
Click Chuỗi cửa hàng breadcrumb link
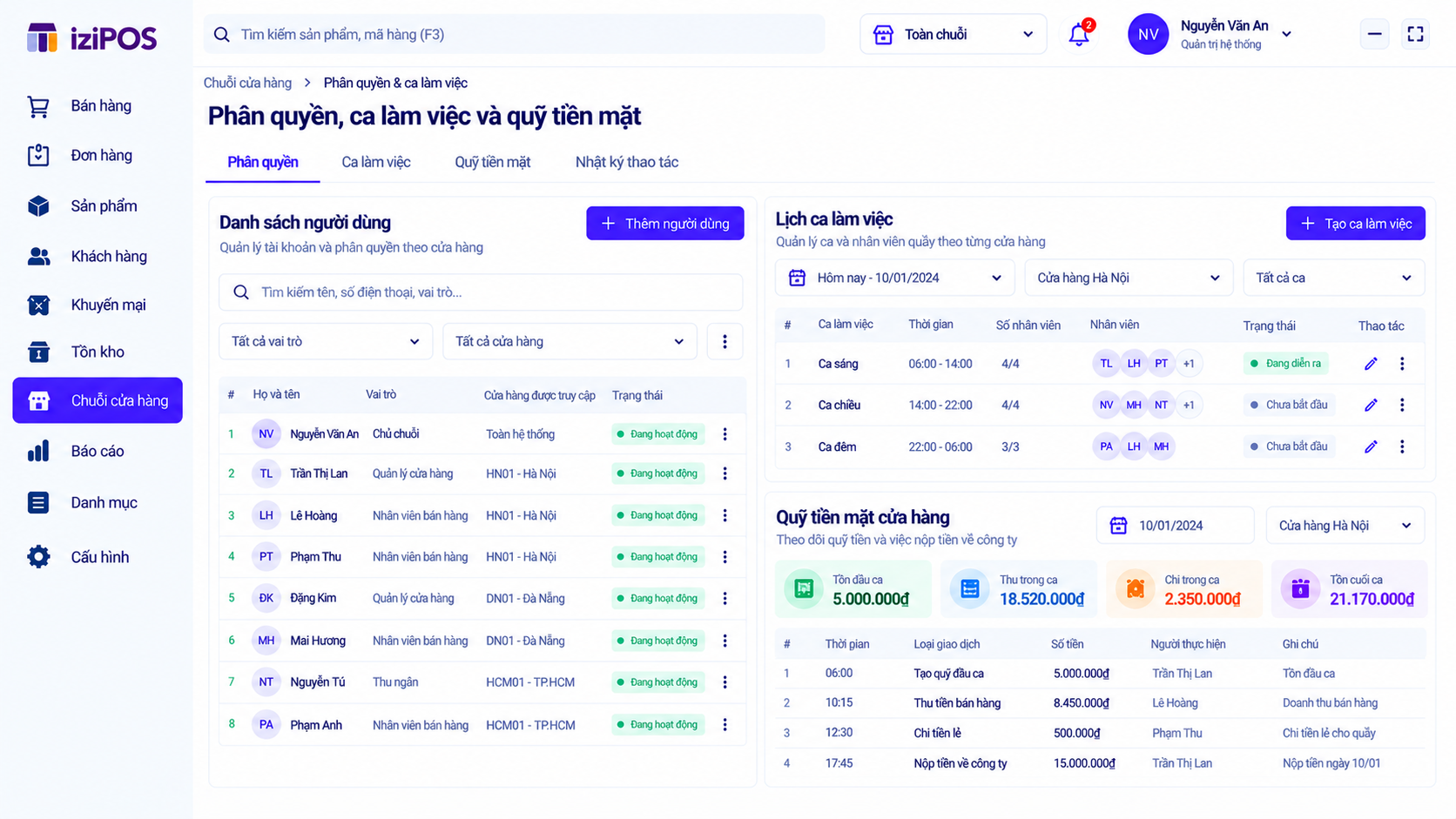pos(247,84)
